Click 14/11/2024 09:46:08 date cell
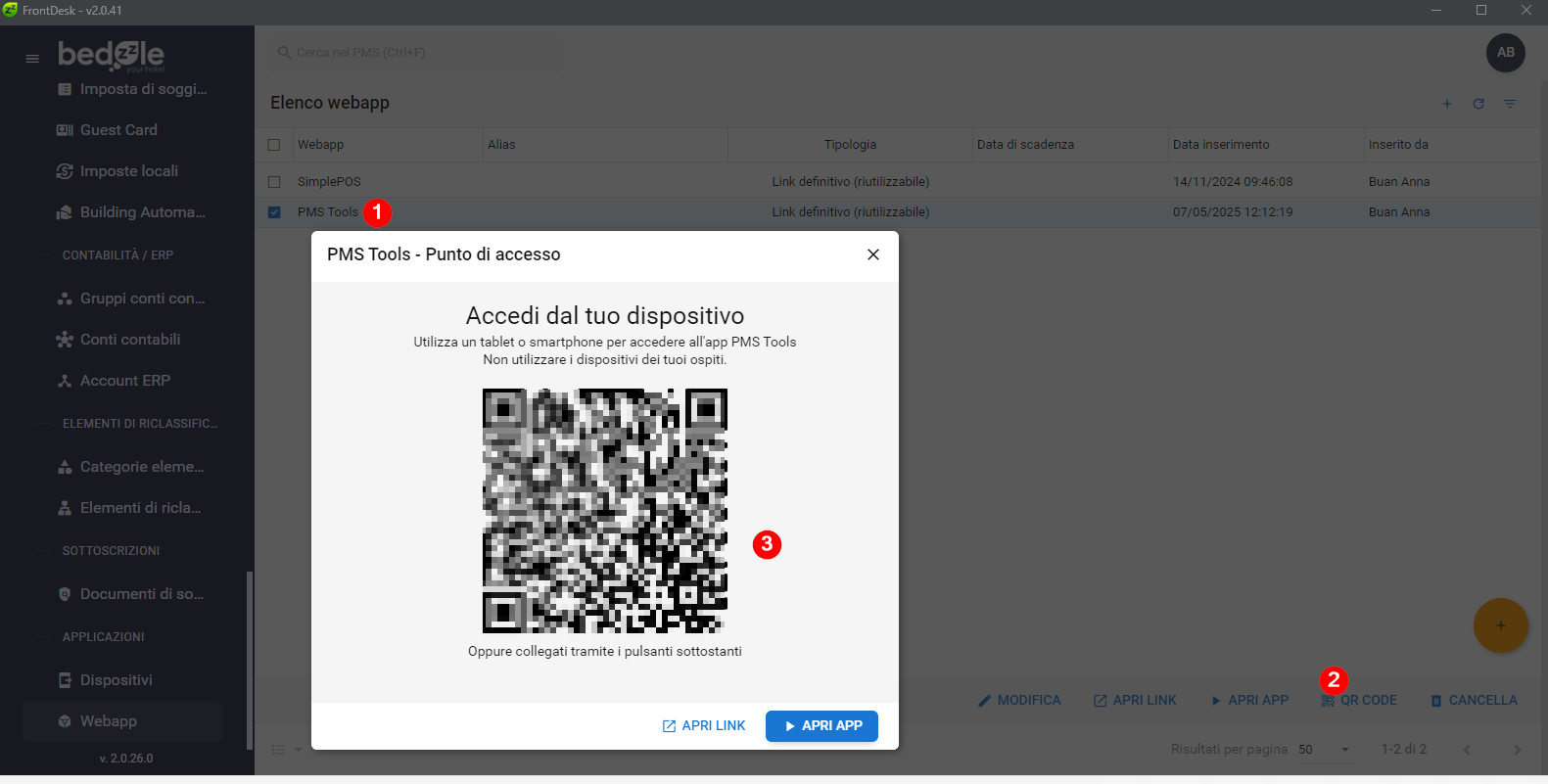Screen dimensions: 1548x784 coord(1233,182)
